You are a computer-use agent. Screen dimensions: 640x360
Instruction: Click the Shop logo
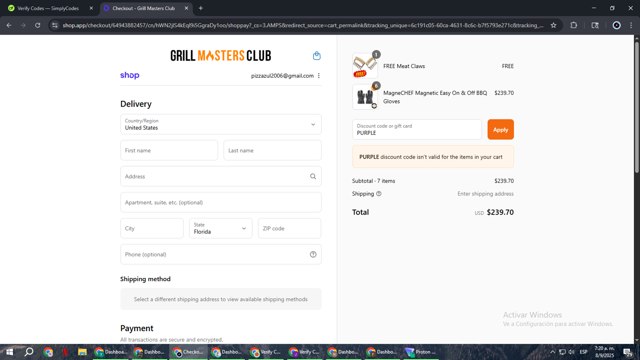[x=130, y=75]
